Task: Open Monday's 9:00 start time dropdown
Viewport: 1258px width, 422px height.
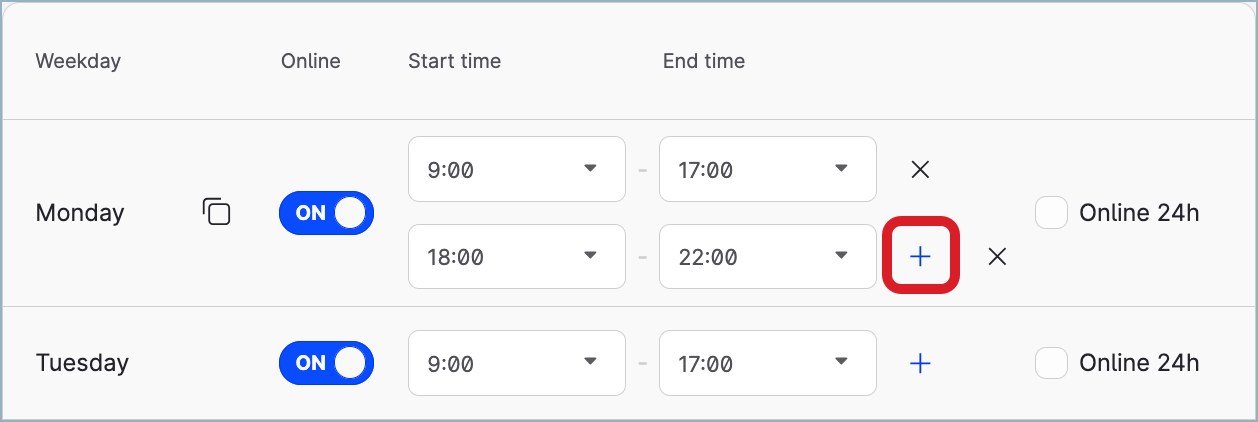Action: pos(516,169)
